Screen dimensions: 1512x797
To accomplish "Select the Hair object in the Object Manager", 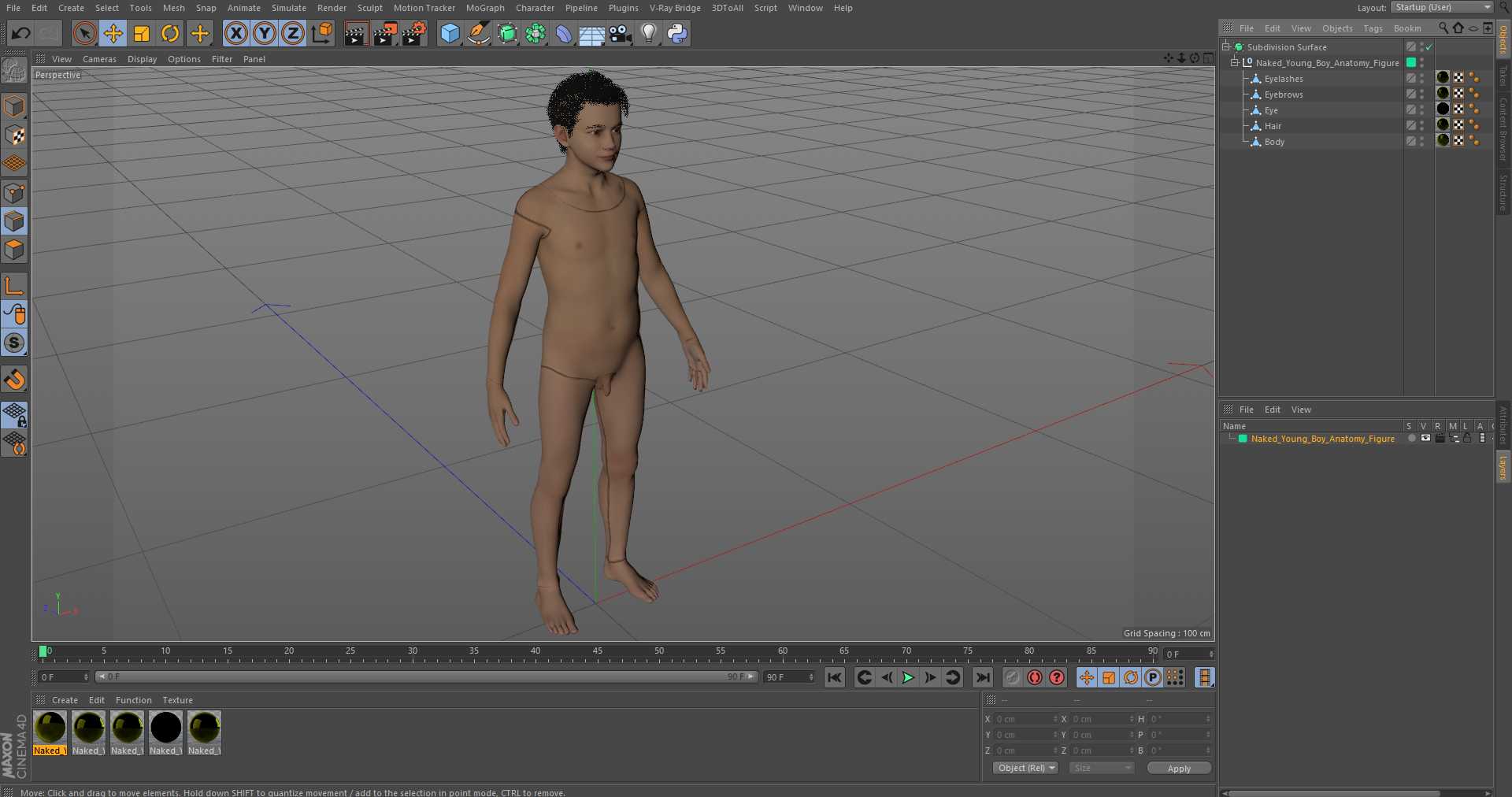I will (1273, 126).
